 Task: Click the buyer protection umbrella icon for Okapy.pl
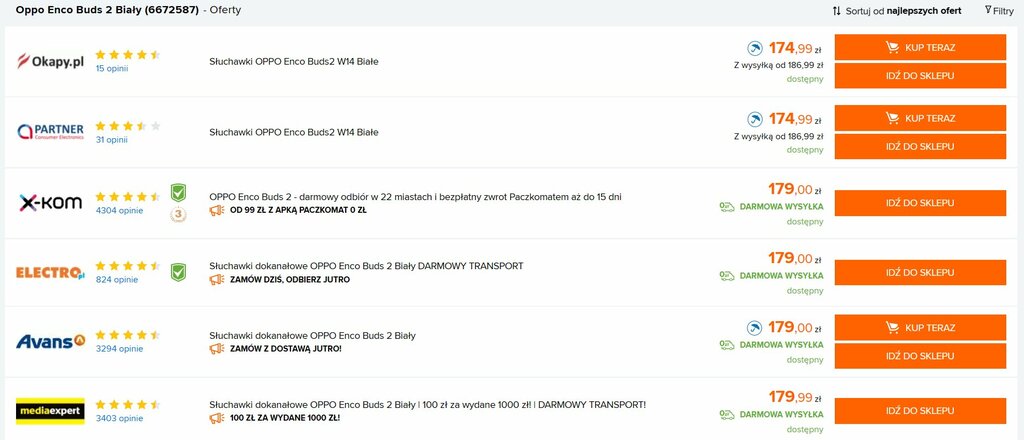click(755, 48)
